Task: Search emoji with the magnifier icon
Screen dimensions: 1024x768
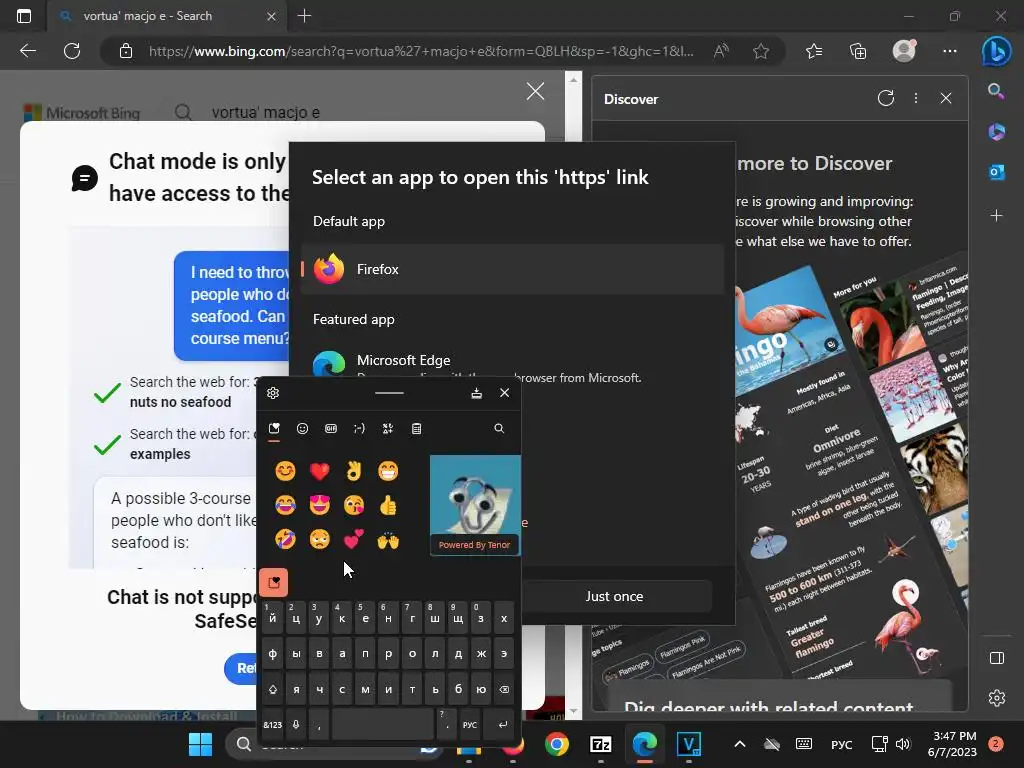Action: coord(499,428)
